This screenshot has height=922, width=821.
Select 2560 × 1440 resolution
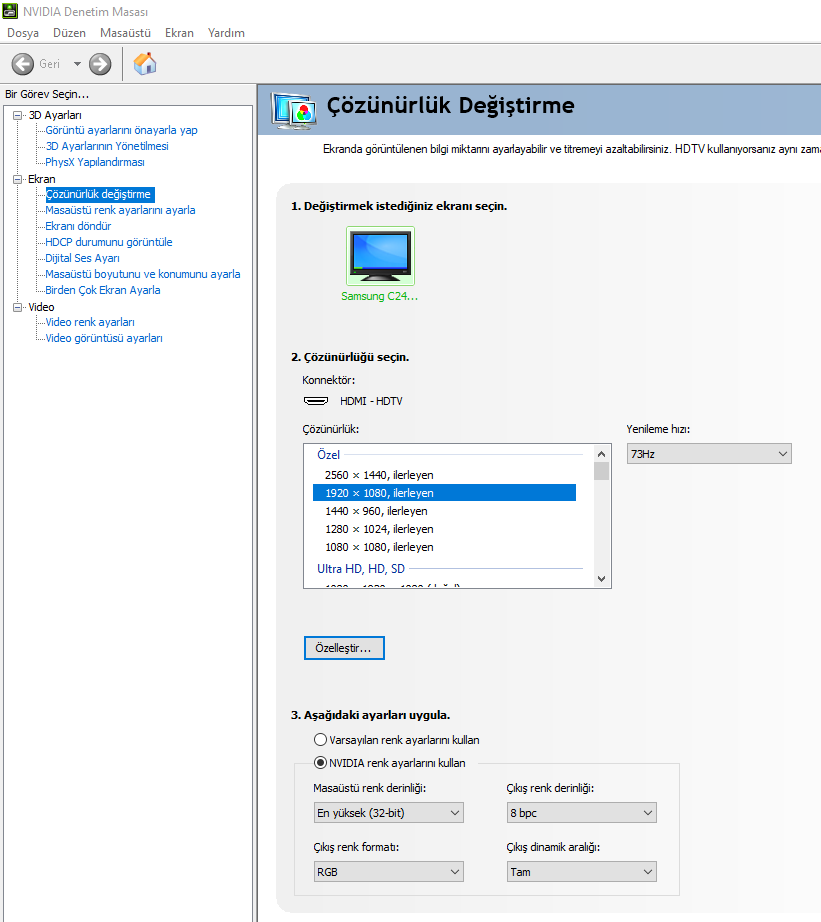[444, 475]
